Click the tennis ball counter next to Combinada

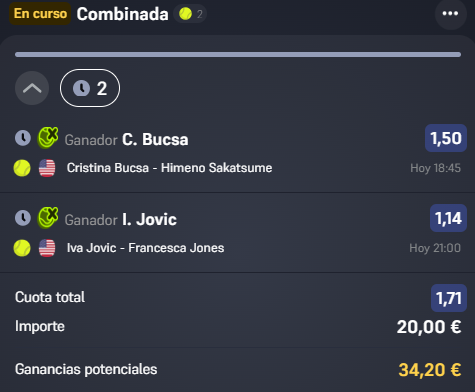pos(190,14)
